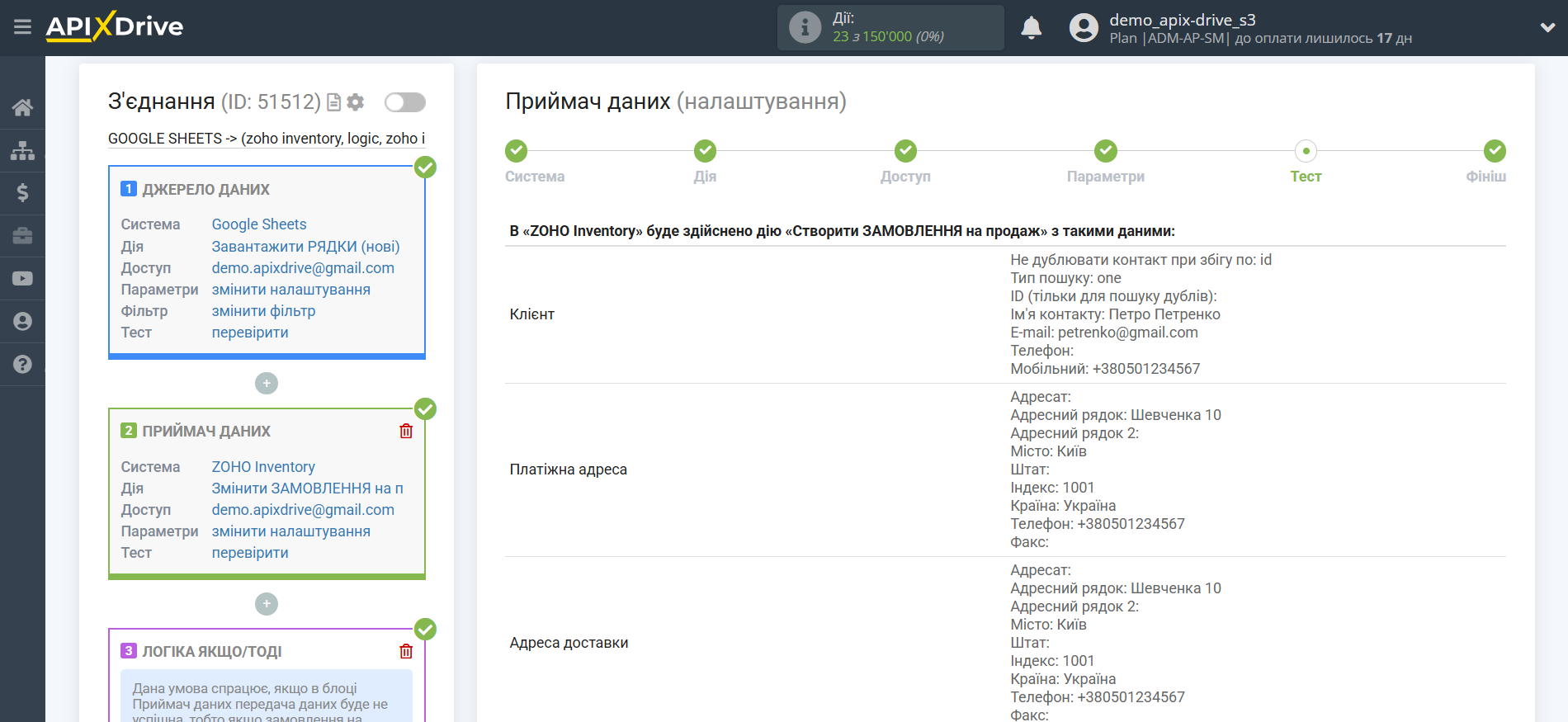Open the home sidebar icon

tap(22, 107)
